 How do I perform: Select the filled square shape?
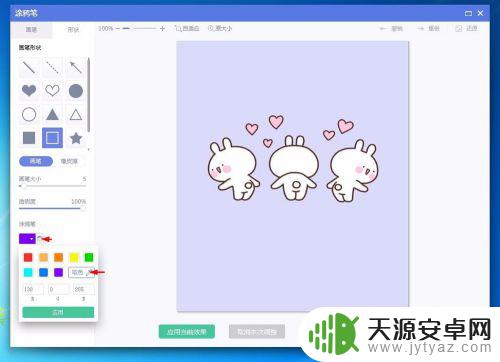click(29, 138)
